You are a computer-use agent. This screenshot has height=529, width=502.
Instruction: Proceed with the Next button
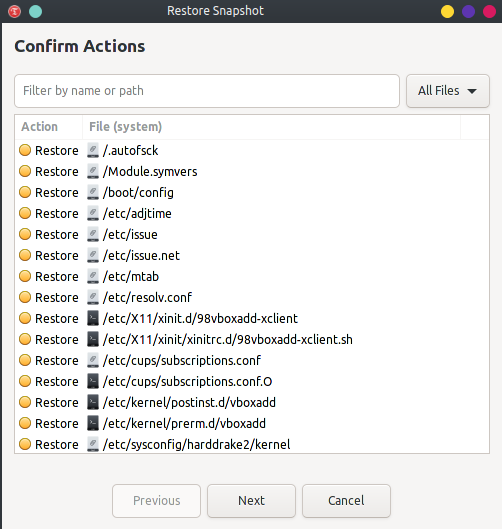(x=251, y=501)
